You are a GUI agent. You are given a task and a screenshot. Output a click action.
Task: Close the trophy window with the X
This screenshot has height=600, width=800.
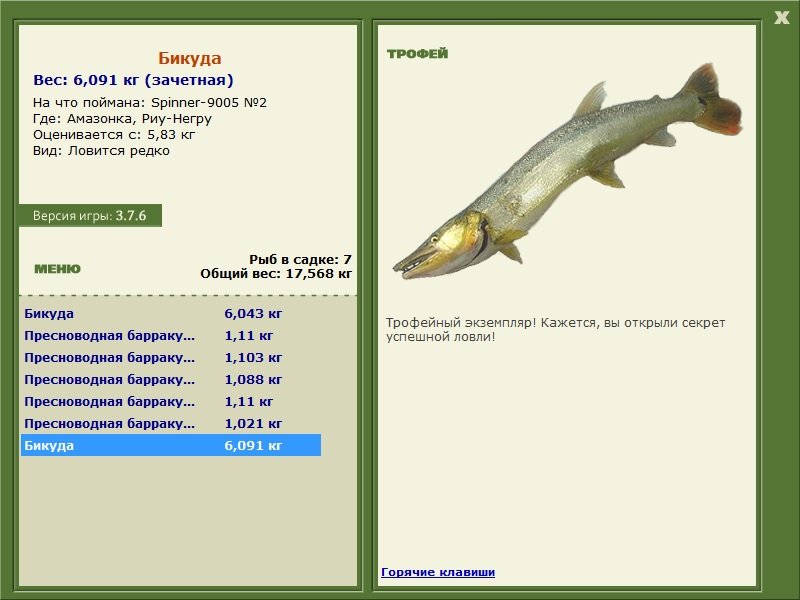tap(781, 18)
